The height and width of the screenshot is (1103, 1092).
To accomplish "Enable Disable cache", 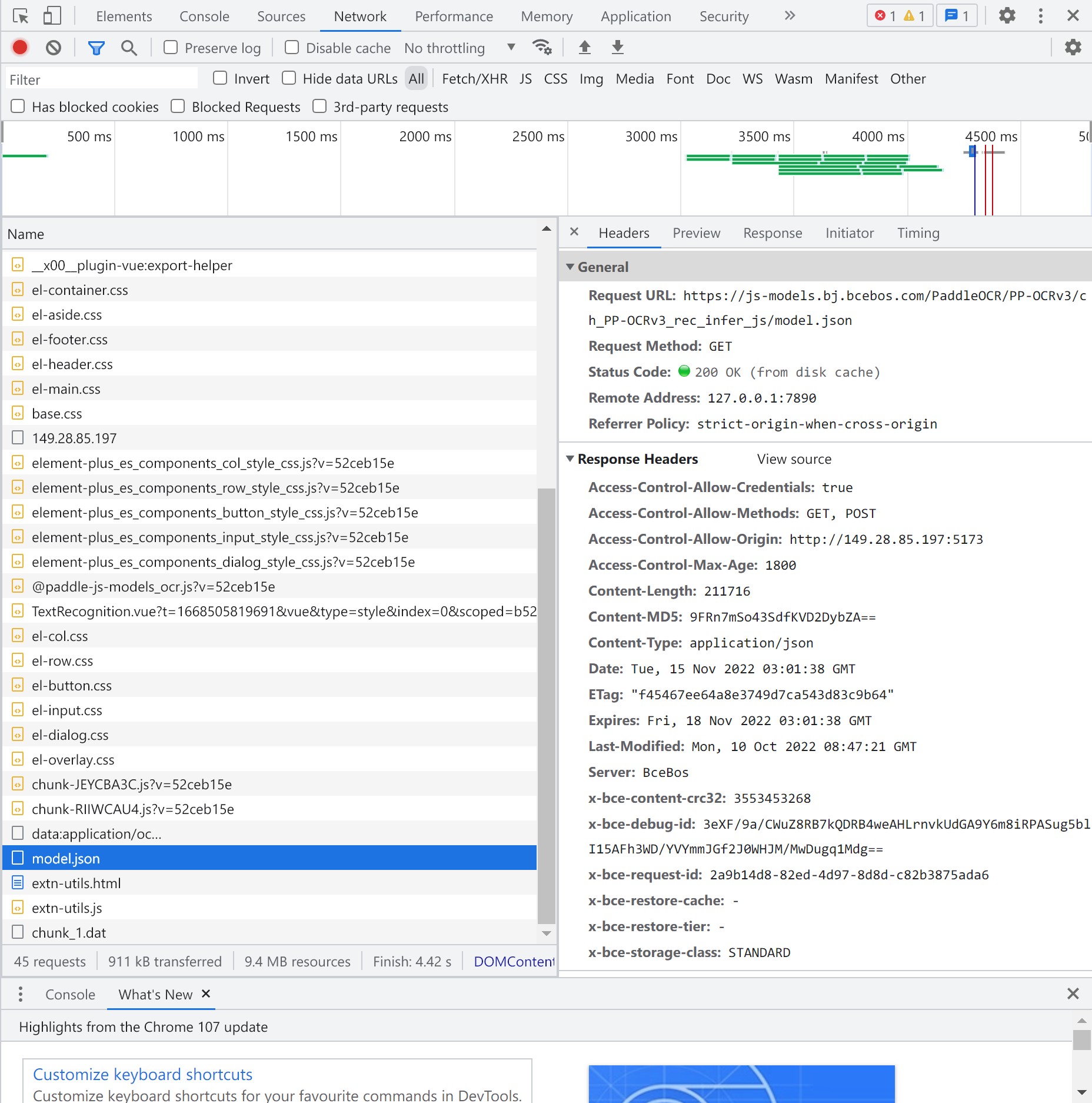I will [292, 47].
